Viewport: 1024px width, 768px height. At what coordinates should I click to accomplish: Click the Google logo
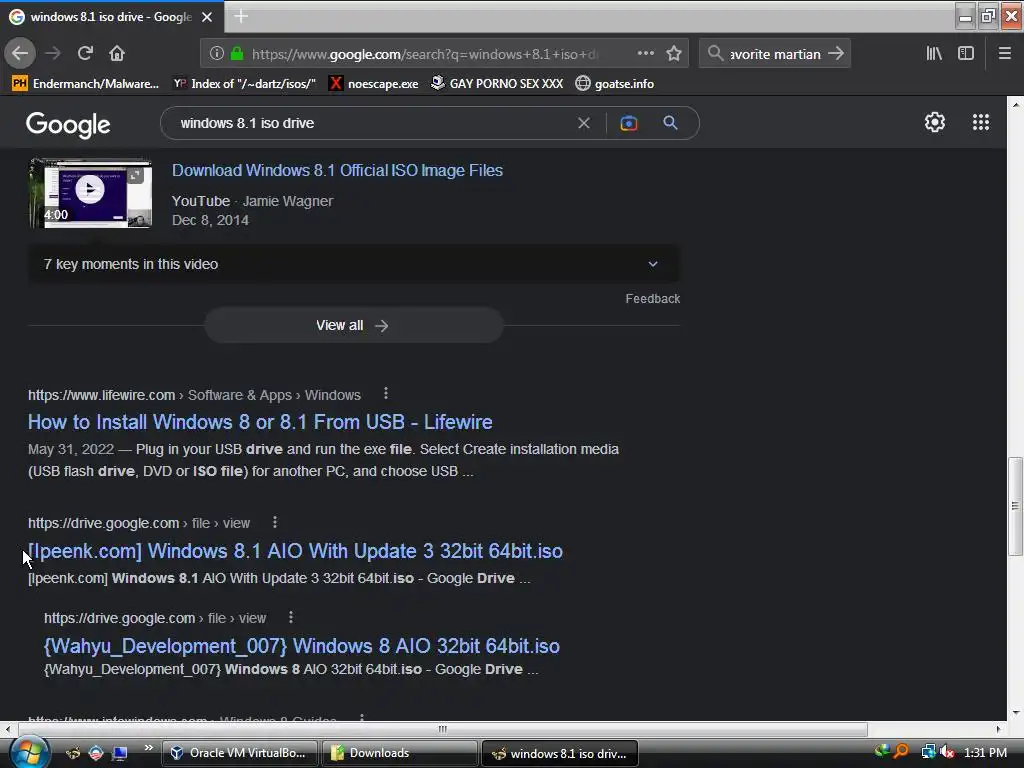68,124
